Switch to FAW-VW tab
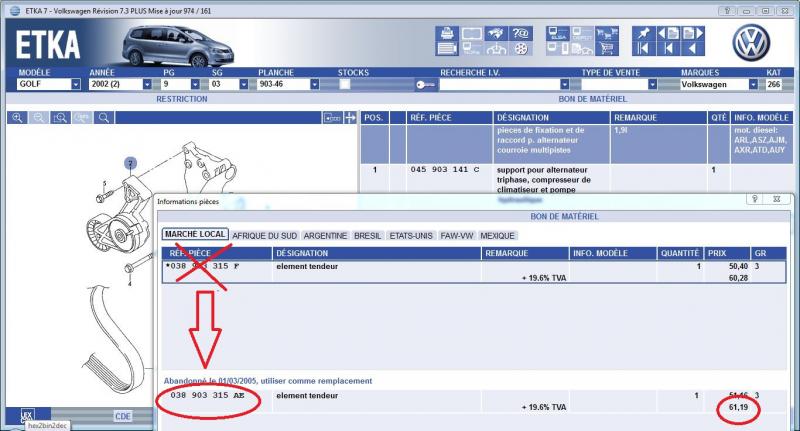Screen dimensions: 800x431 tap(457, 236)
